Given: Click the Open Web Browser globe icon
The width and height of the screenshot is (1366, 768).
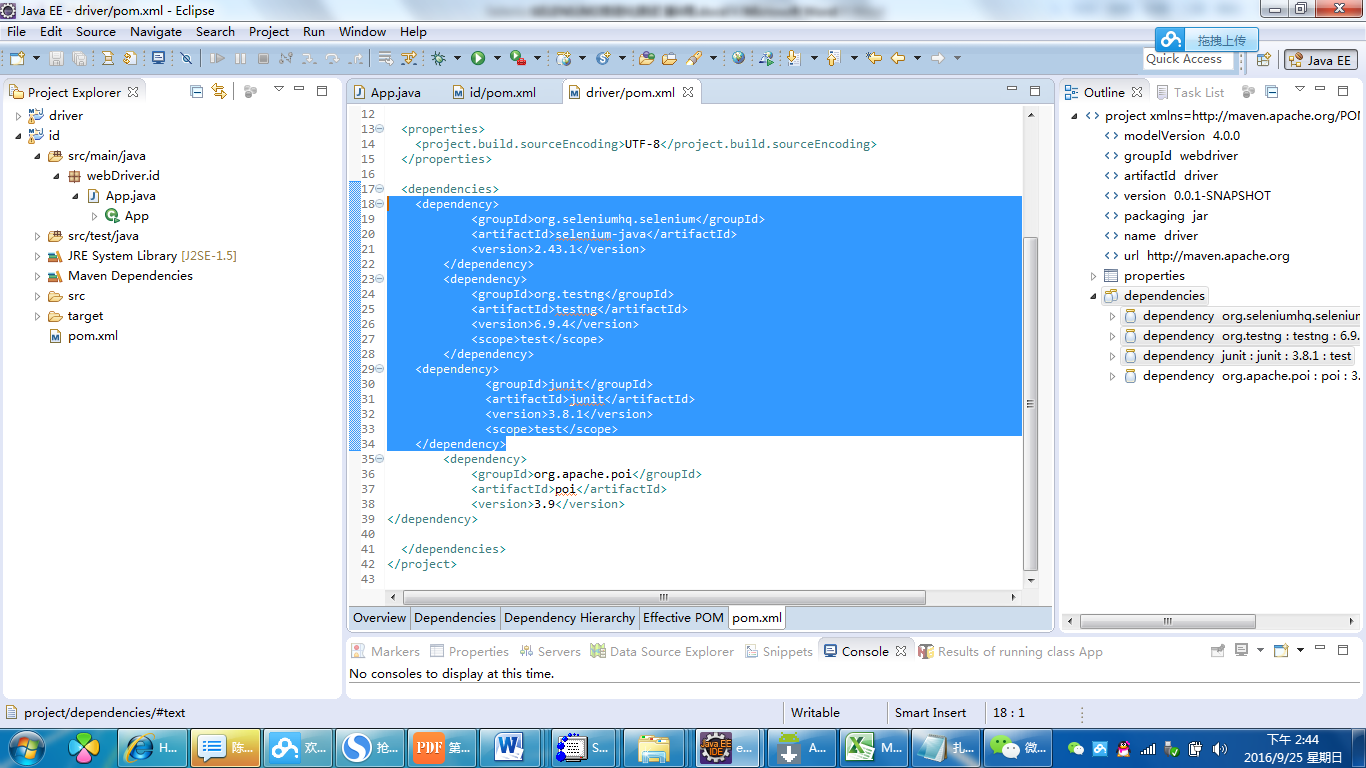Looking at the screenshot, I should click(738, 59).
